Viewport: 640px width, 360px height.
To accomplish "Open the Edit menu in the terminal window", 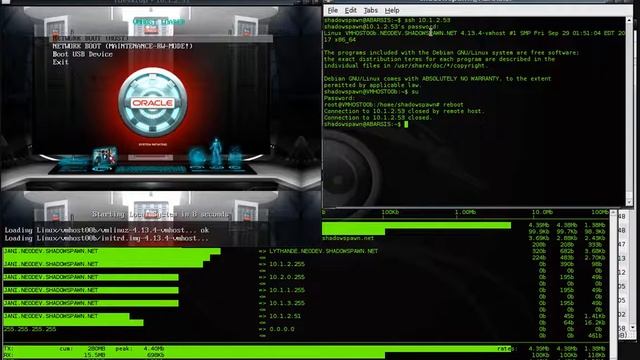I will 350,10.
